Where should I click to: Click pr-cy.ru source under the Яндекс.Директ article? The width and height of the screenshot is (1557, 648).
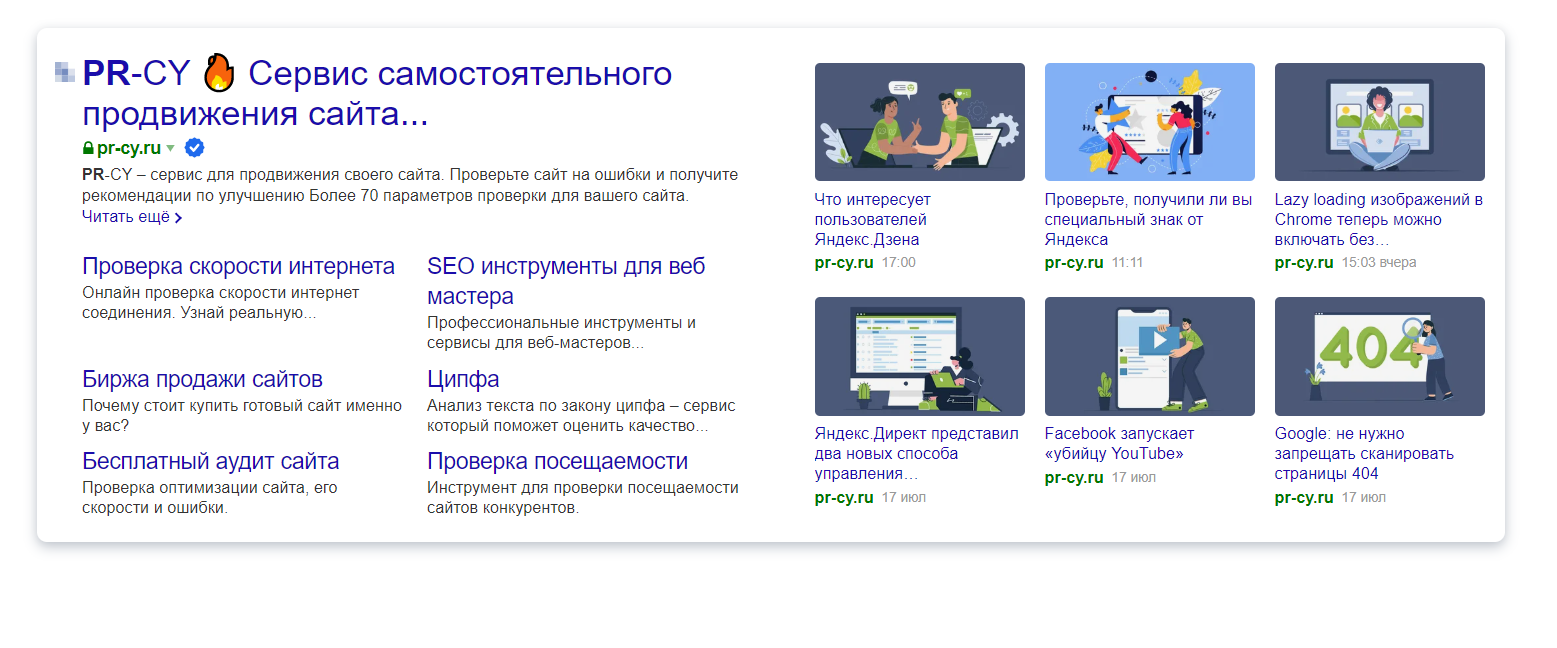pos(844,497)
